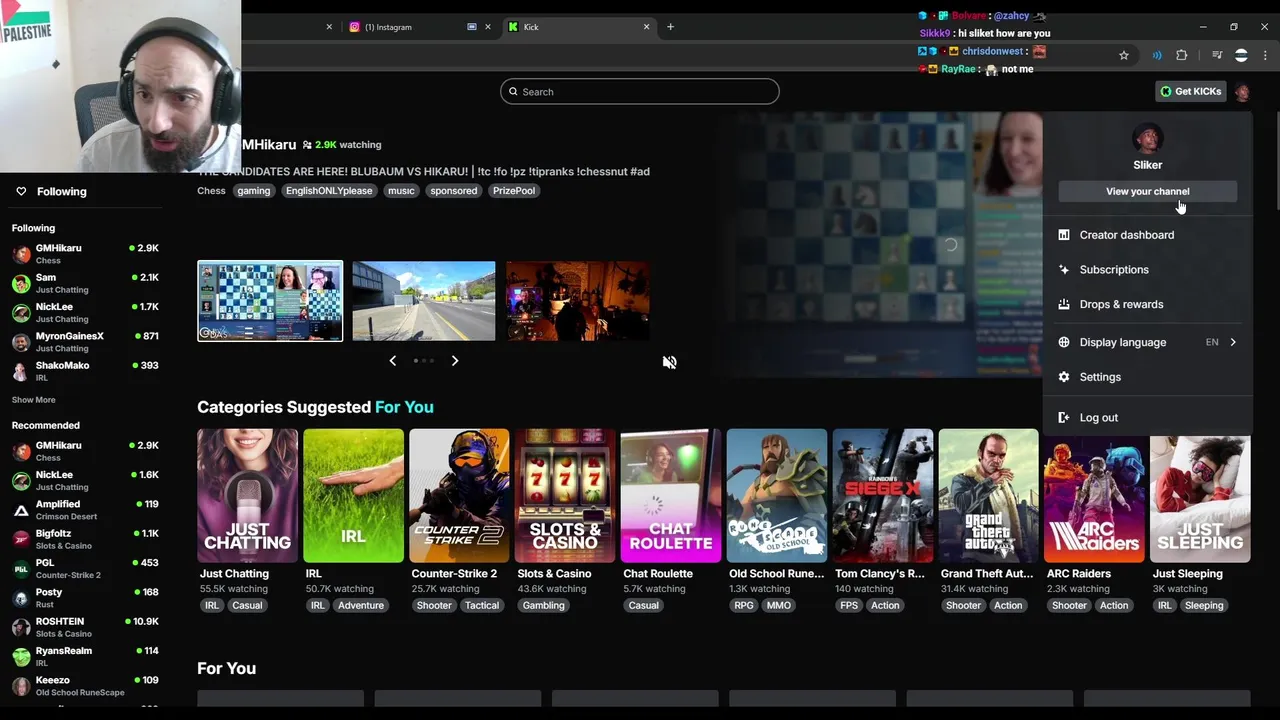Click the PrizePool tag
The image size is (1280, 720).
point(514,191)
